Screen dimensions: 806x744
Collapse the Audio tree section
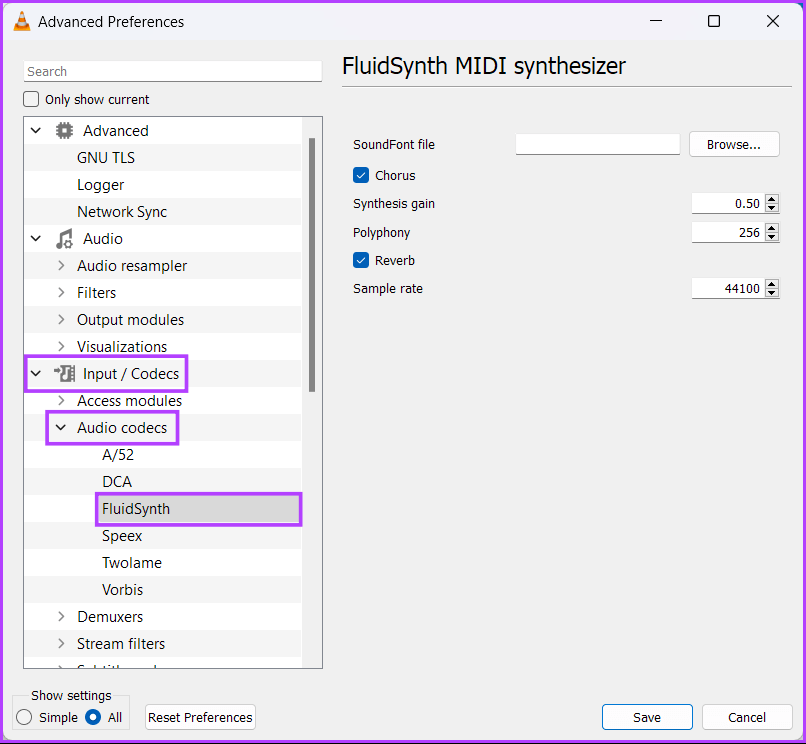click(36, 239)
